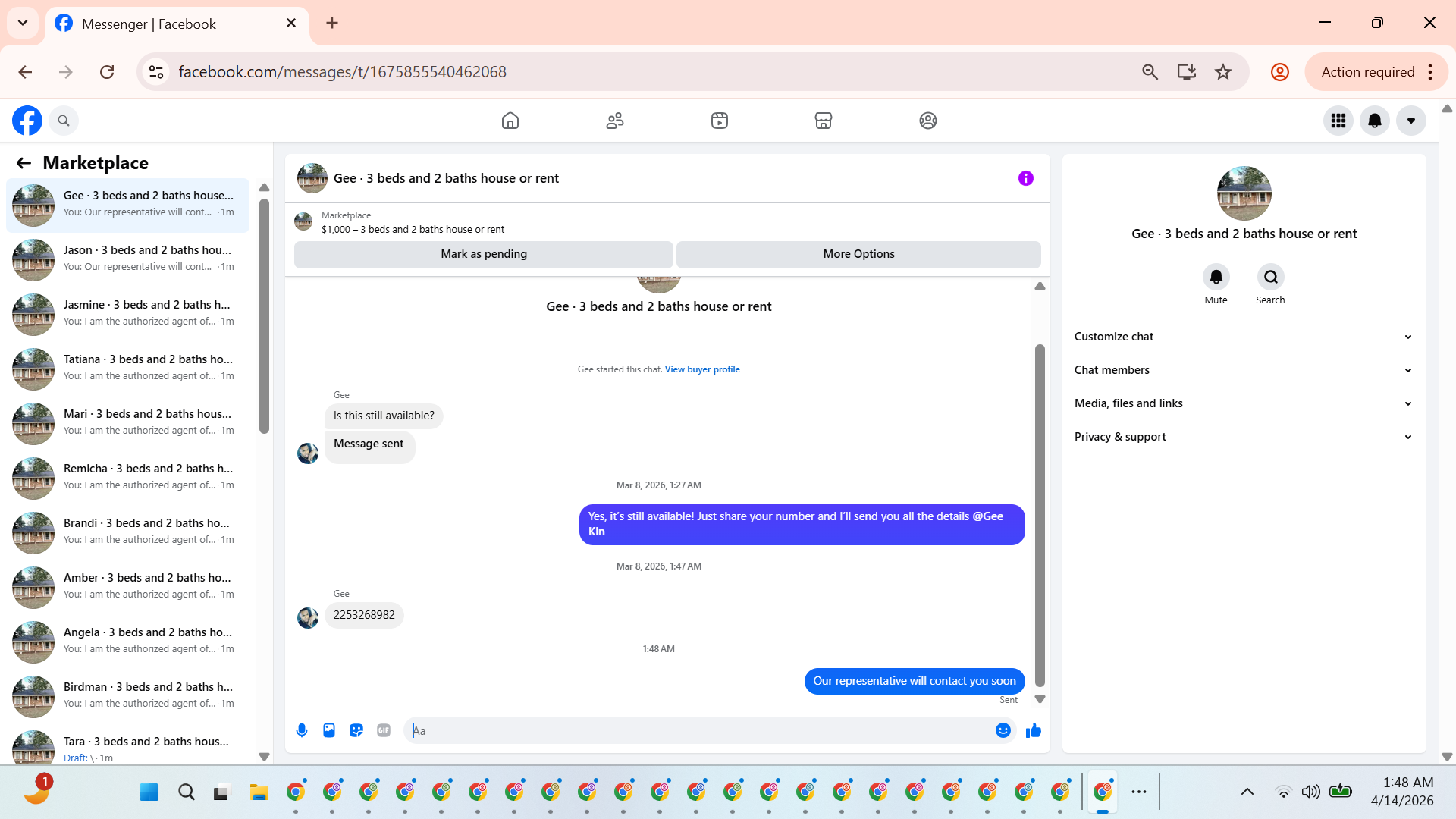This screenshot has height=819, width=1456.
Task: Open Jasmine's conversation in chat list
Action: click(127, 313)
